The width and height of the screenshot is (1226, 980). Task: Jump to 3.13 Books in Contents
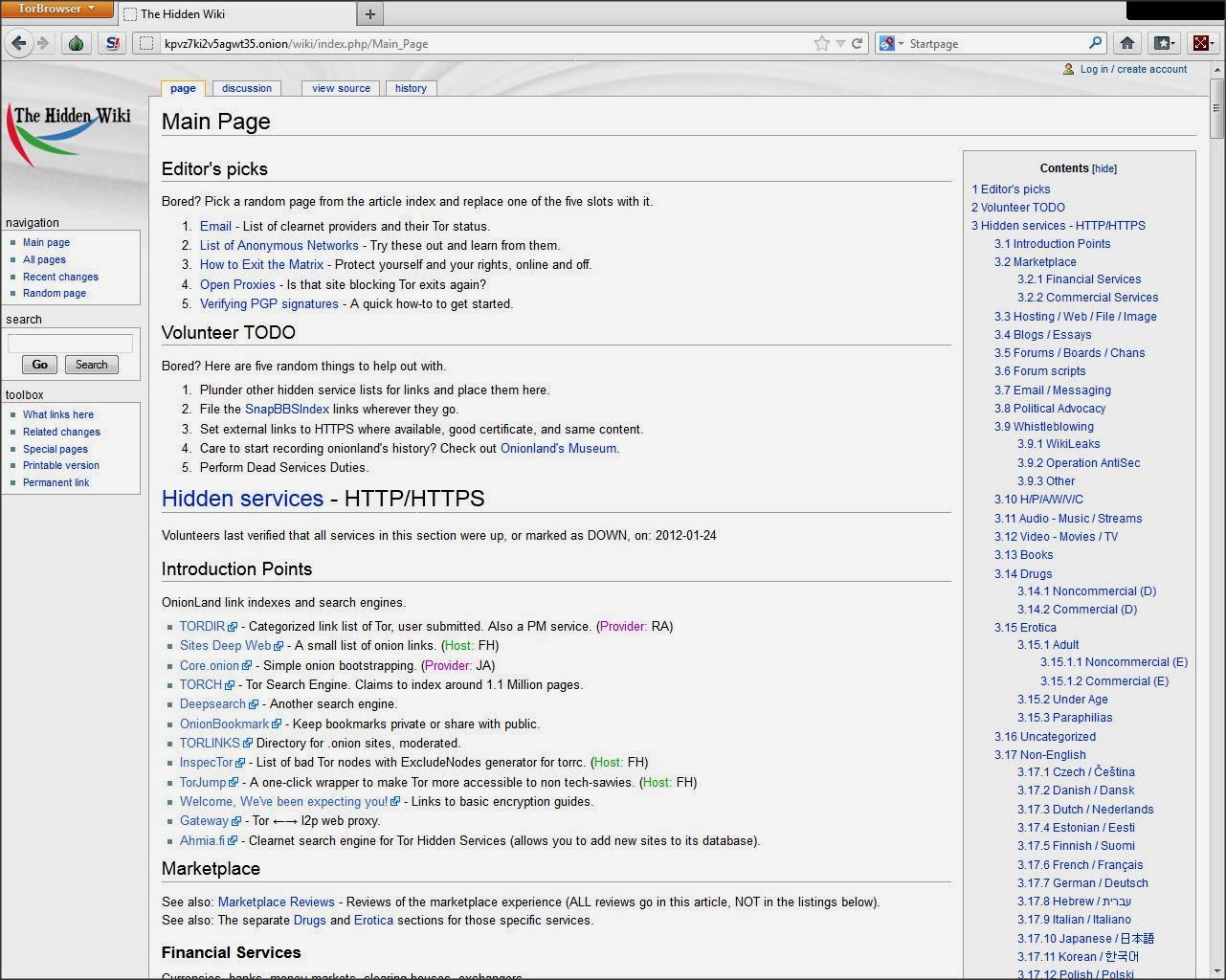point(1023,555)
